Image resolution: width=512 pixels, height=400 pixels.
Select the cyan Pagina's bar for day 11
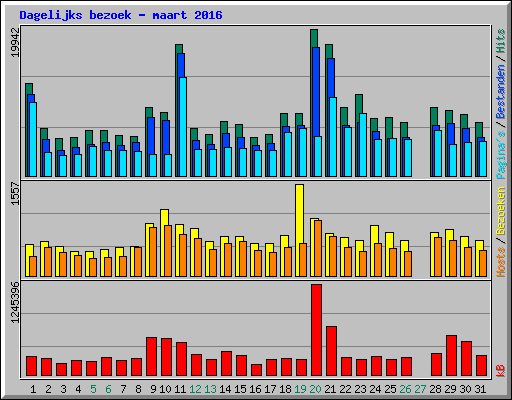(x=183, y=127)
